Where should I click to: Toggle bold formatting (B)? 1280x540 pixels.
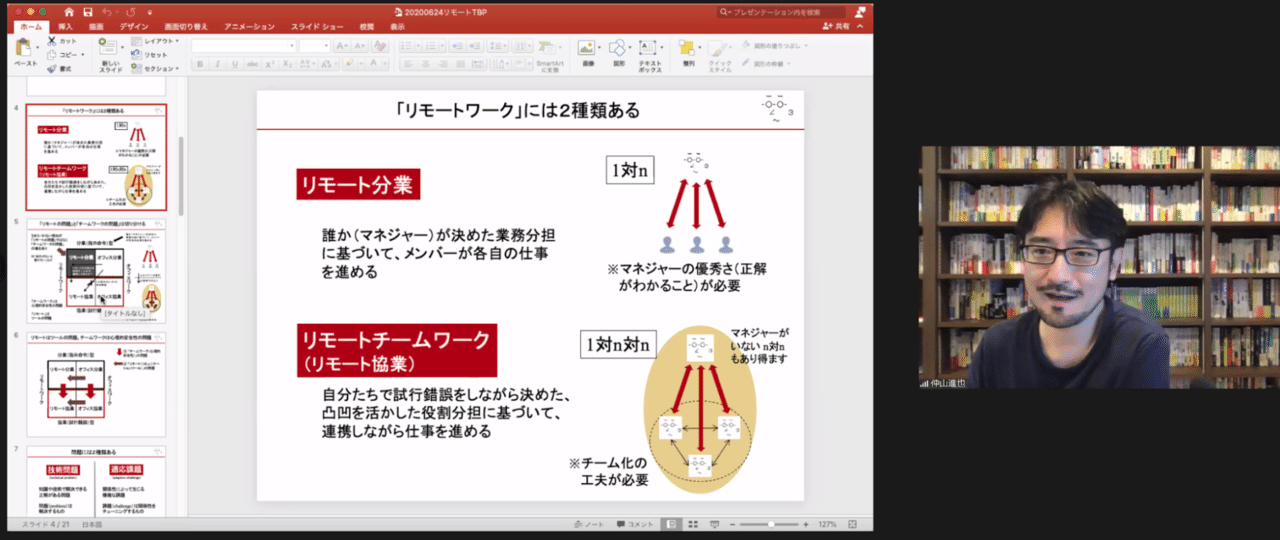[200, 64]
